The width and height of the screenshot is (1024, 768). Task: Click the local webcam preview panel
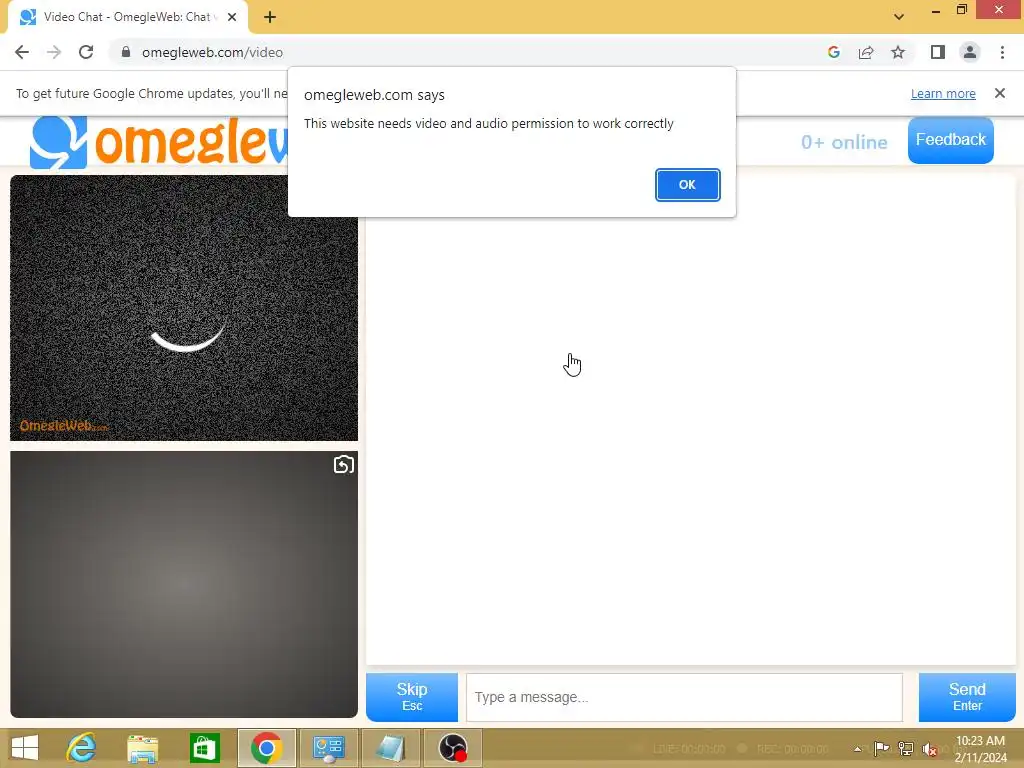tap(184, 584)
